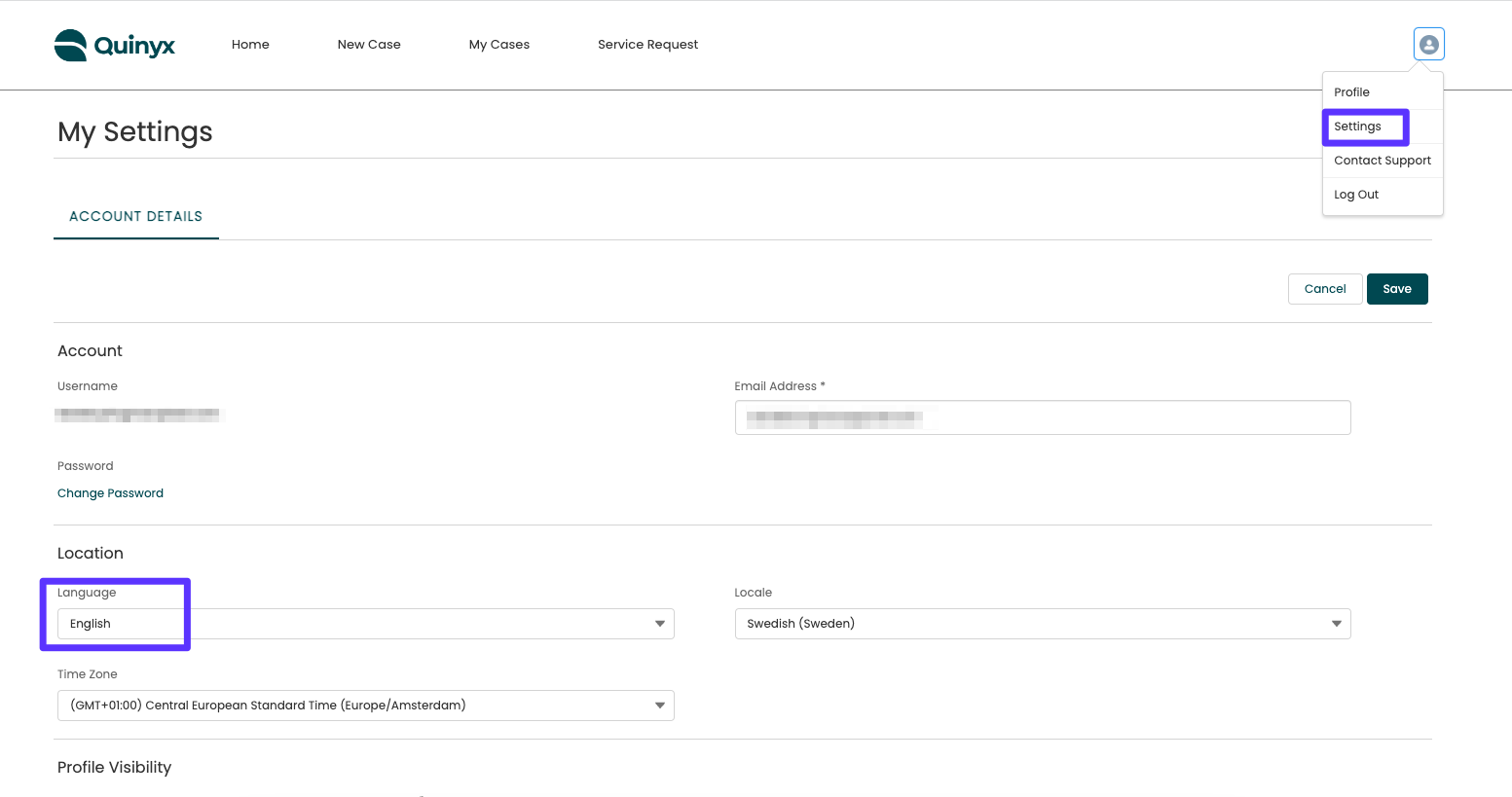The width and height of the screenshot is (1512, 797).
Task: Save the account settings
Action: 1396,289
